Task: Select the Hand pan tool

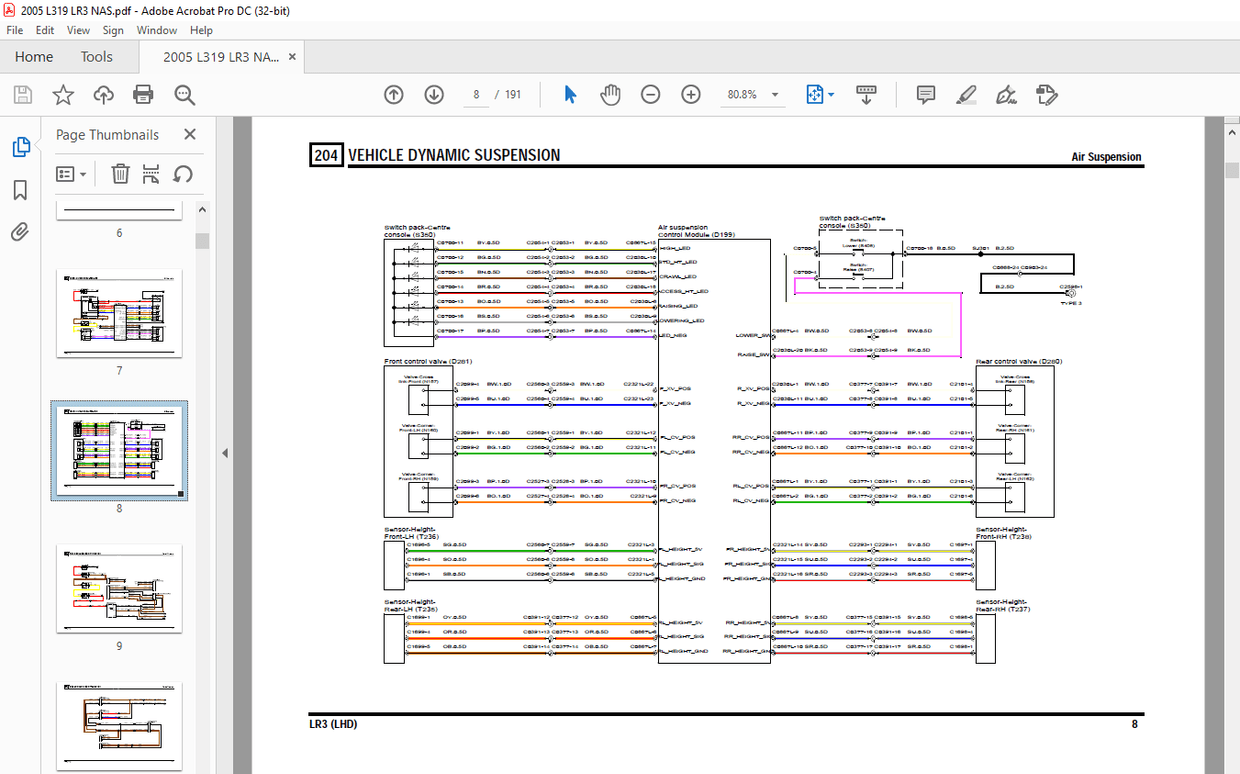Action: pyautogui.click(x=610, y=95)
